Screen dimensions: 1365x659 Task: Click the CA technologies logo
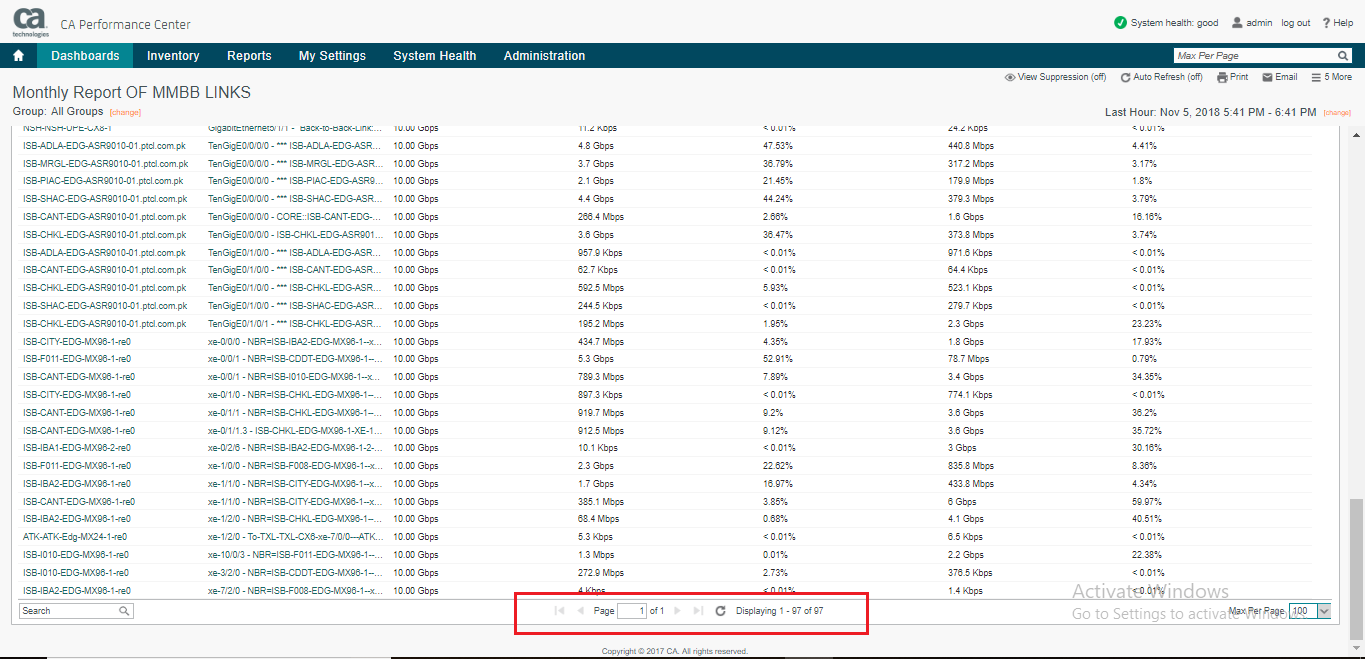point(30,22)
